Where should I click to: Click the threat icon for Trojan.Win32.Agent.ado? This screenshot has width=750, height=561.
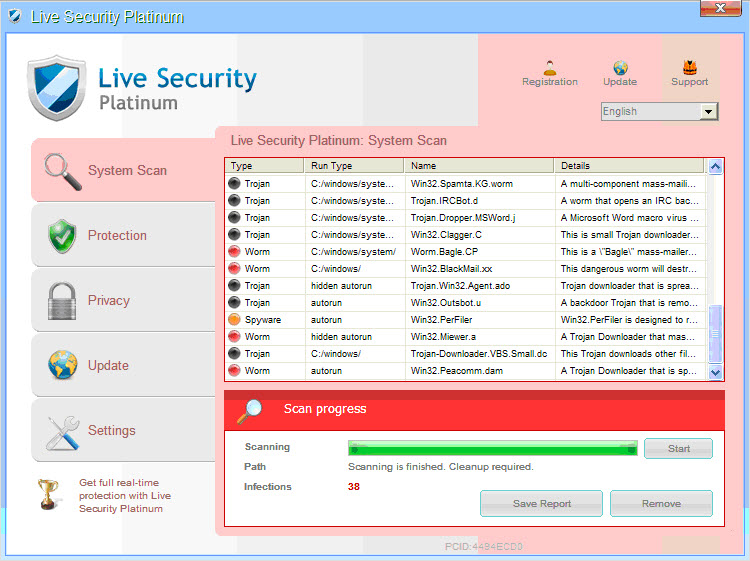point(234,286)
